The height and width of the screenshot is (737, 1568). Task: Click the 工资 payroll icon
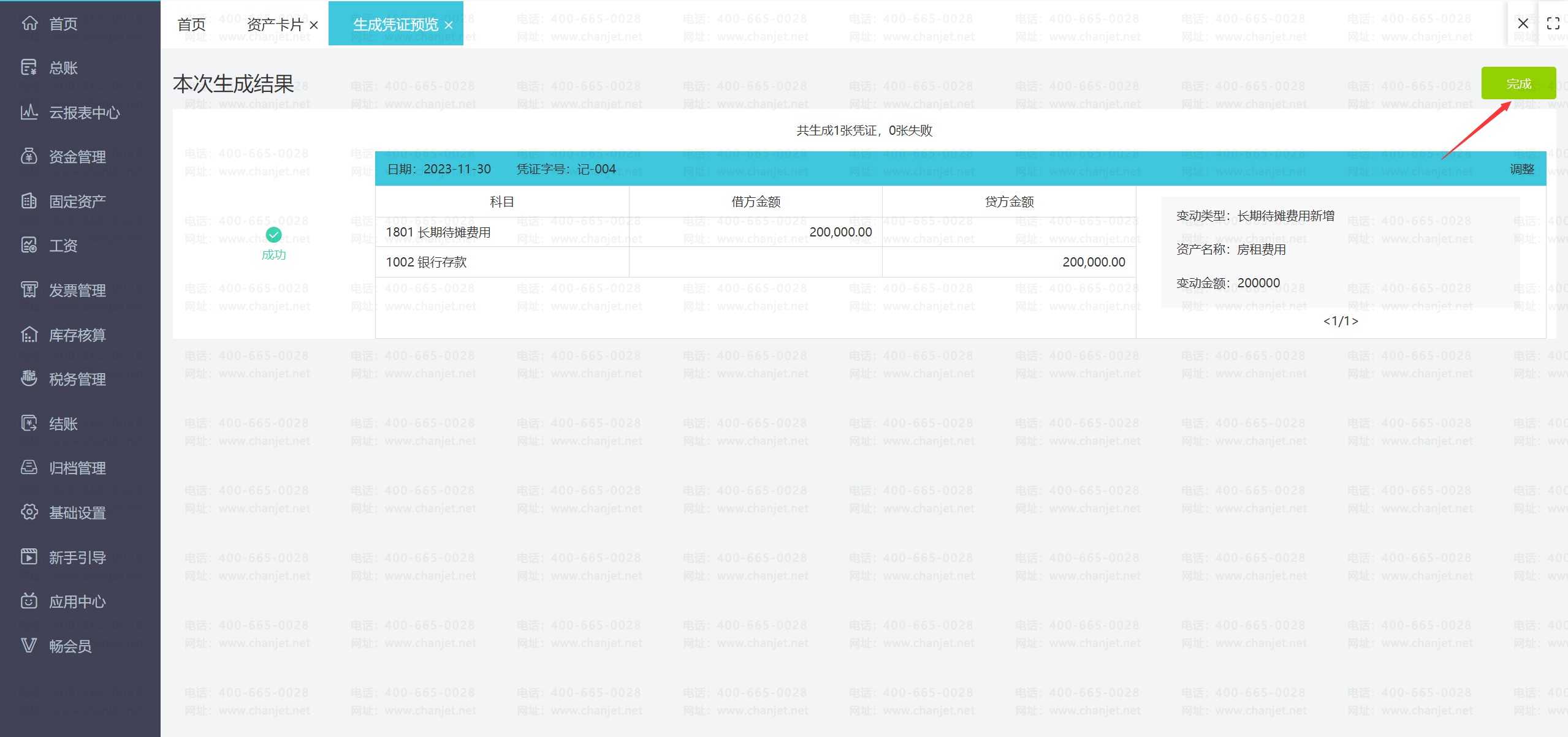pyautogui.click(x=29, y=245)
